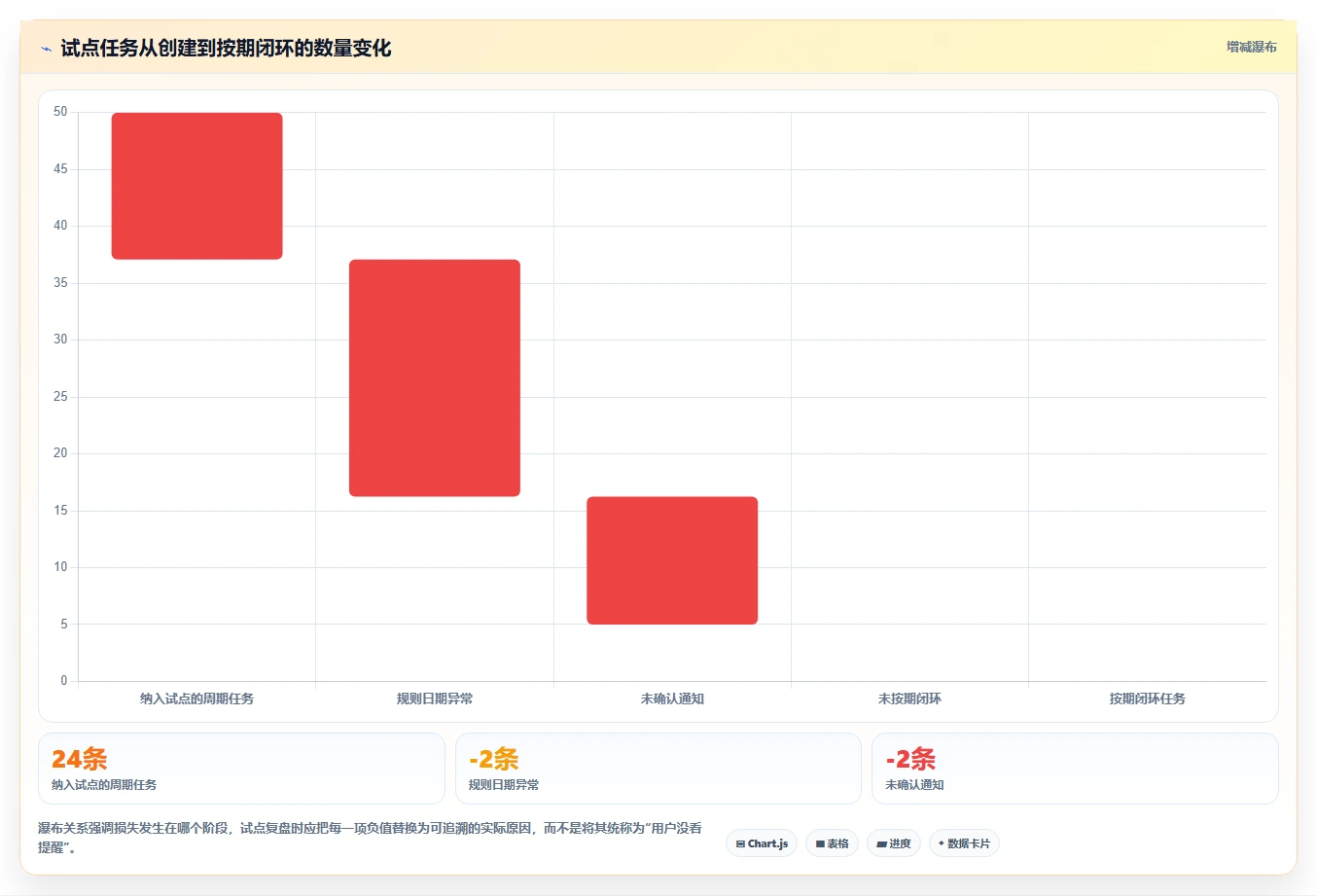Viewport: 1317px width, 896px height.
Task: Click the x-axis label 规则日期异常
Action: pos(435,699)
